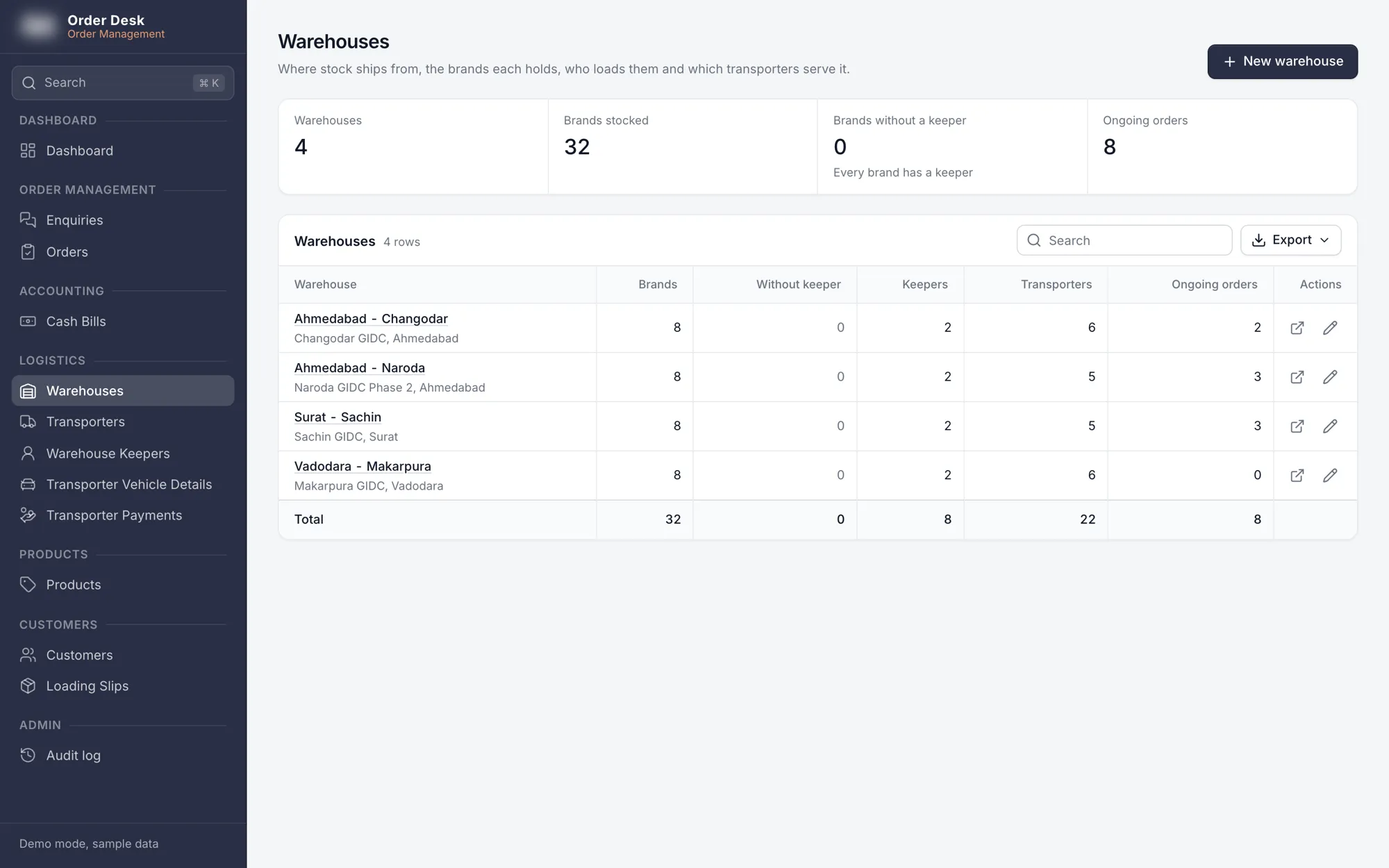The height and width of the screenshot is (868, 1389).
Task: Sort by Transporters column header
Action: pos(1056,285)
